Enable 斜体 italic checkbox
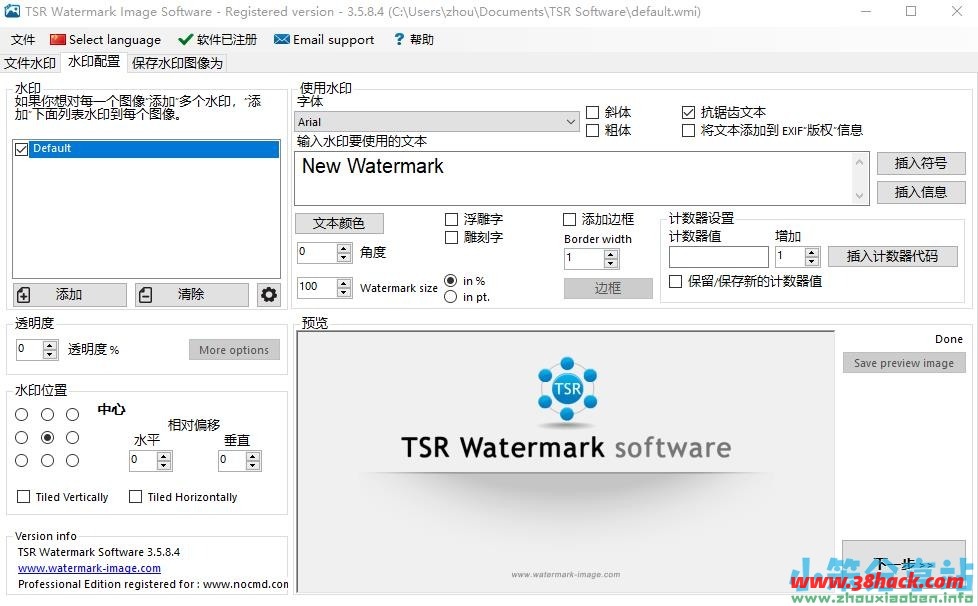This screenshot has width=978, height=606. pyautogui.click(x=593, y=112)
